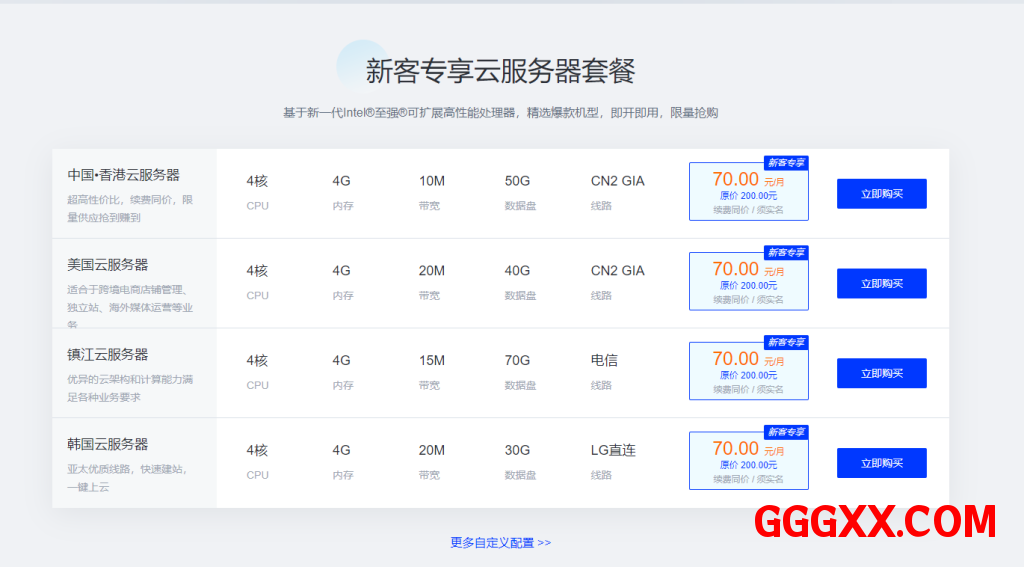
Task: Open the 韩国云服务器 plan title
Action: pyautogui.click(x=108, y=444)
